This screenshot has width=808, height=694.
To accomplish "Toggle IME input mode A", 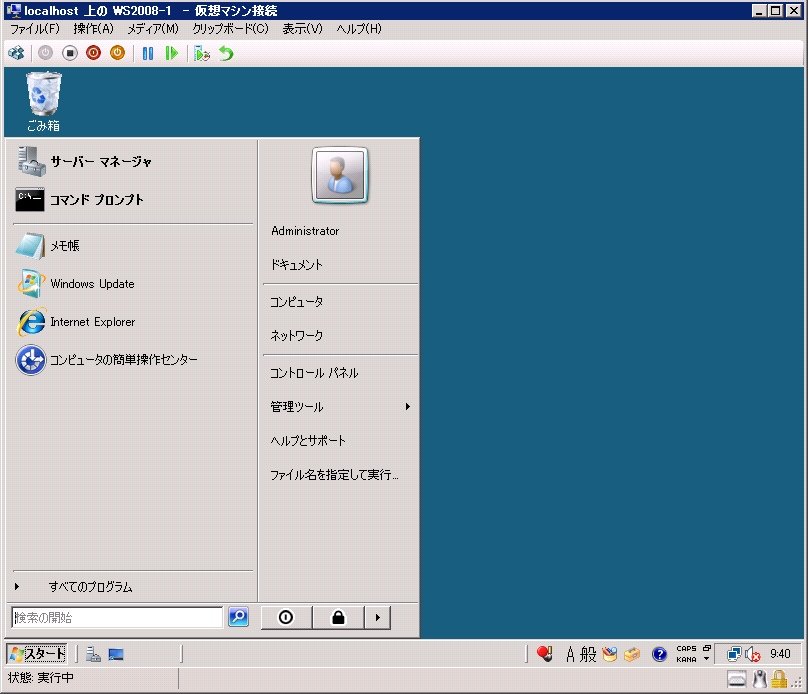I will coord(570,654).
